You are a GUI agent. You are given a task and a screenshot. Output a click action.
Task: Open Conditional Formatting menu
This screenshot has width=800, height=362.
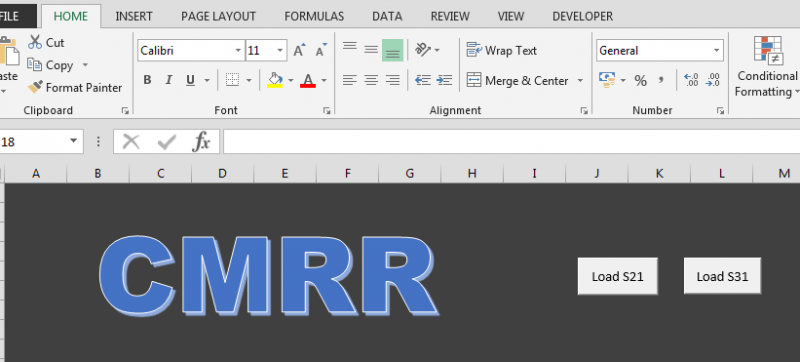tap(767, 66)
